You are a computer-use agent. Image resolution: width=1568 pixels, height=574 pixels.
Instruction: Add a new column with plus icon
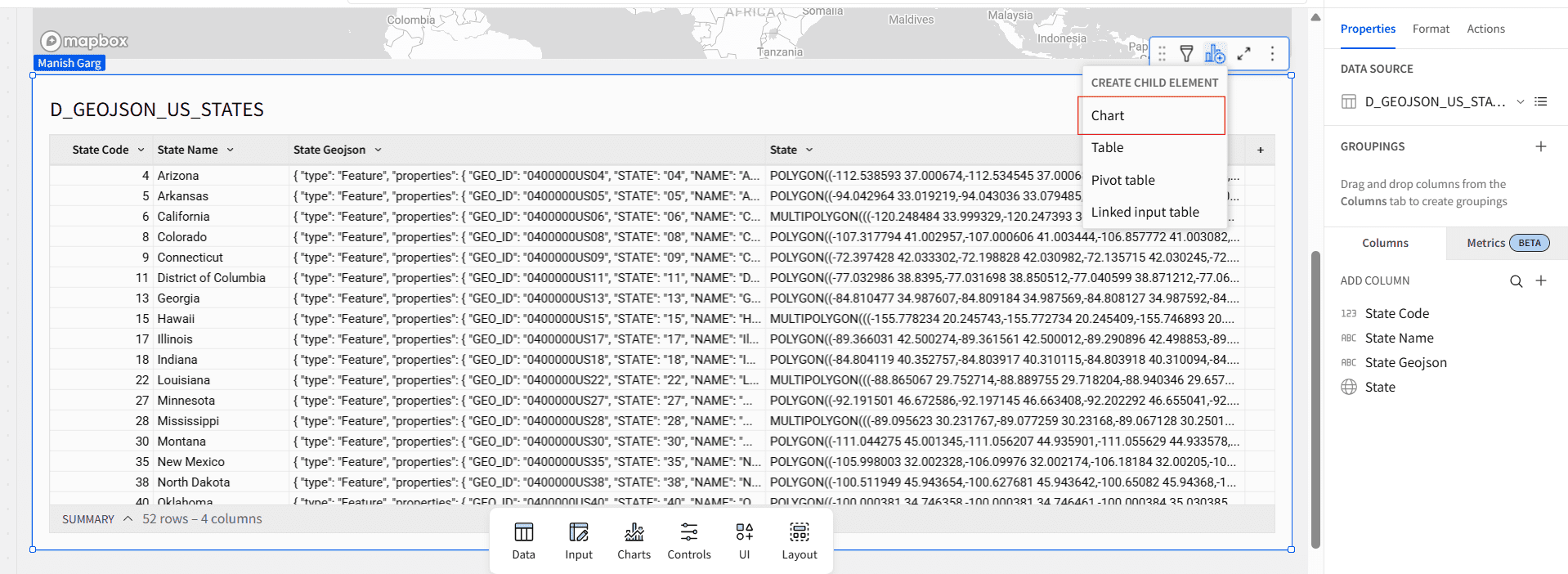[x=1541, y=280]
